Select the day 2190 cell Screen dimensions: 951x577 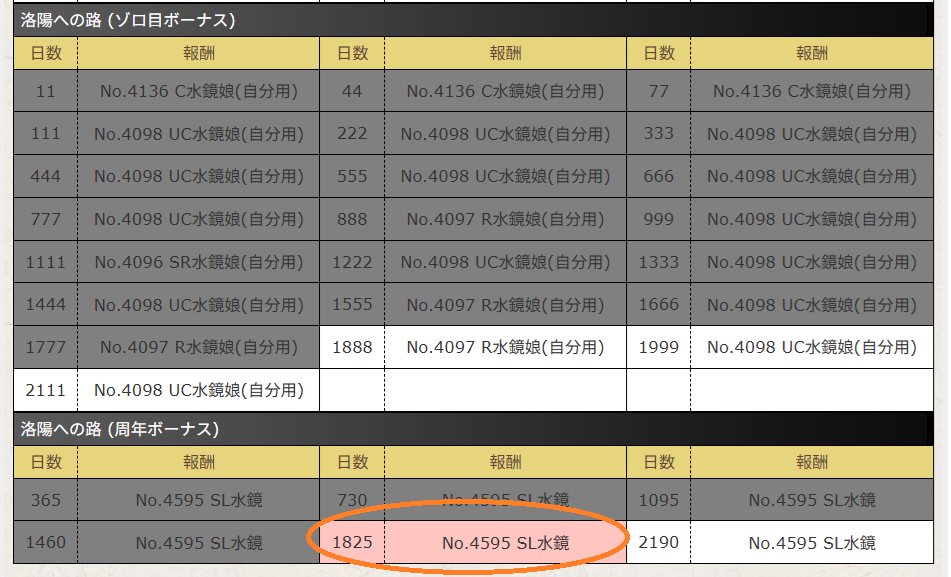658,543
